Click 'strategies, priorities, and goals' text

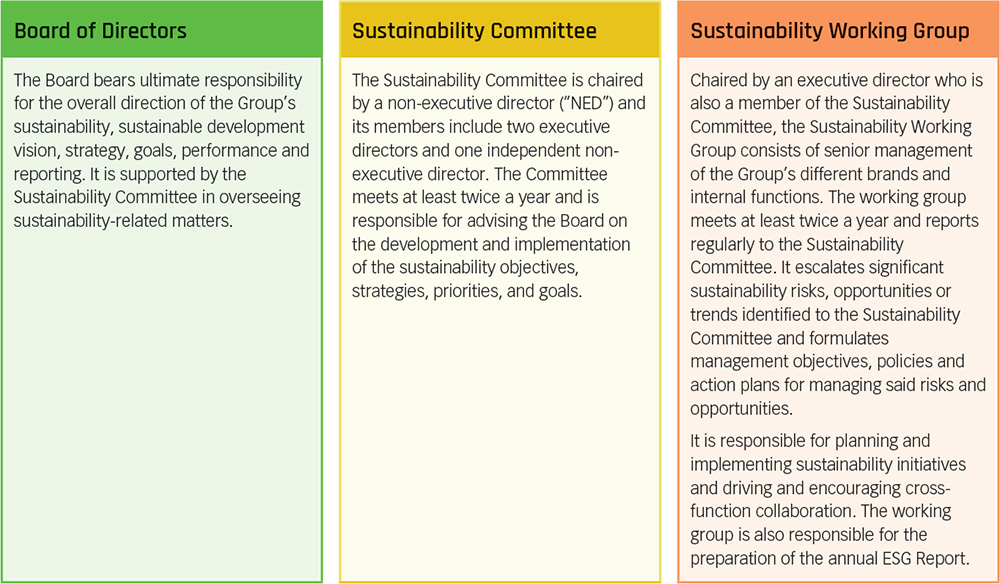(x=467, y=291)
